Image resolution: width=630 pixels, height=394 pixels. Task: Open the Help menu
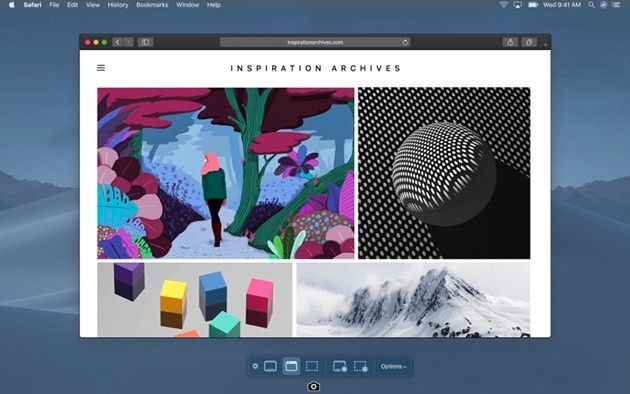point(213,5)
